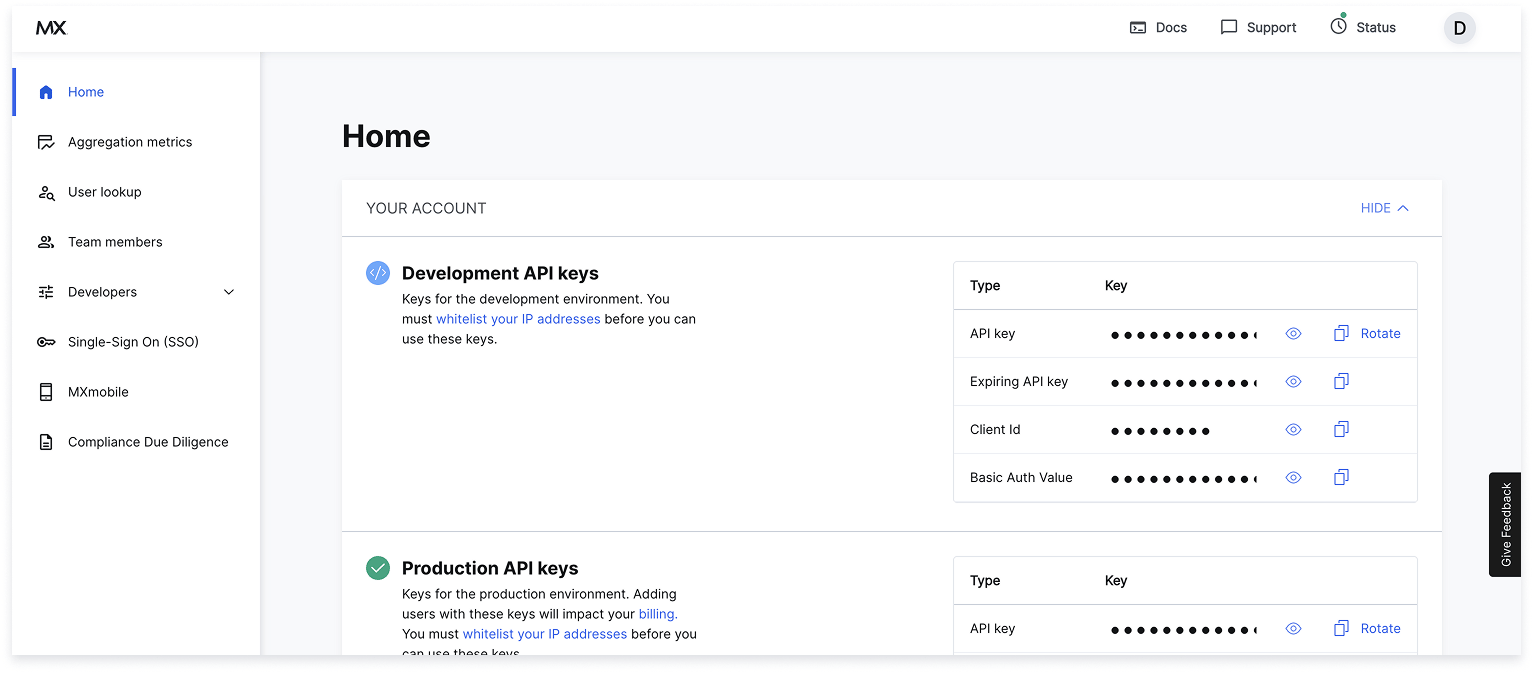Collapse Your Account section with HIDE

point(1385,208)
